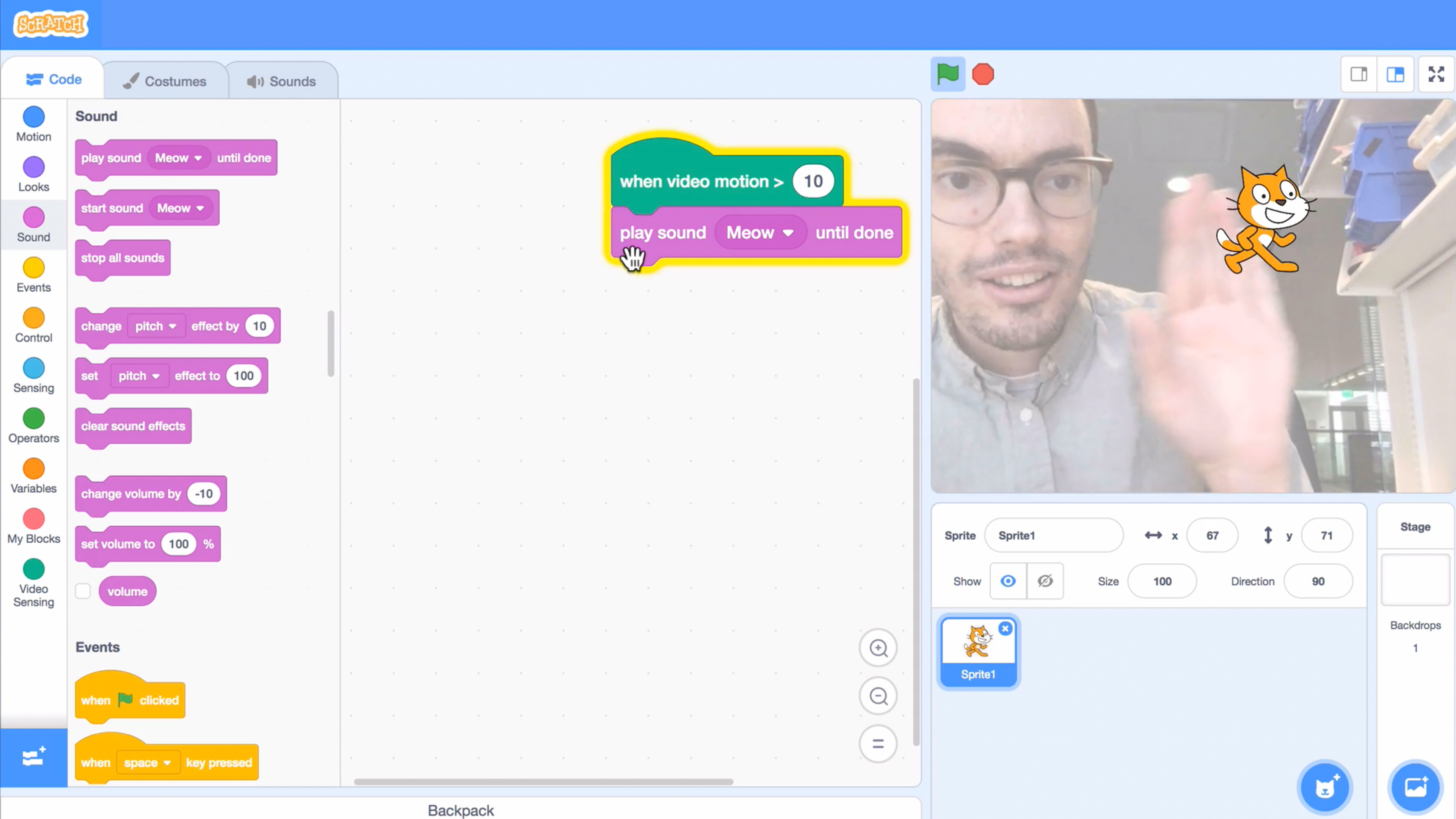The image size is (1456, 819).
Task: Show sprite using the eye icon
Action: click(x=1008, y=581)
